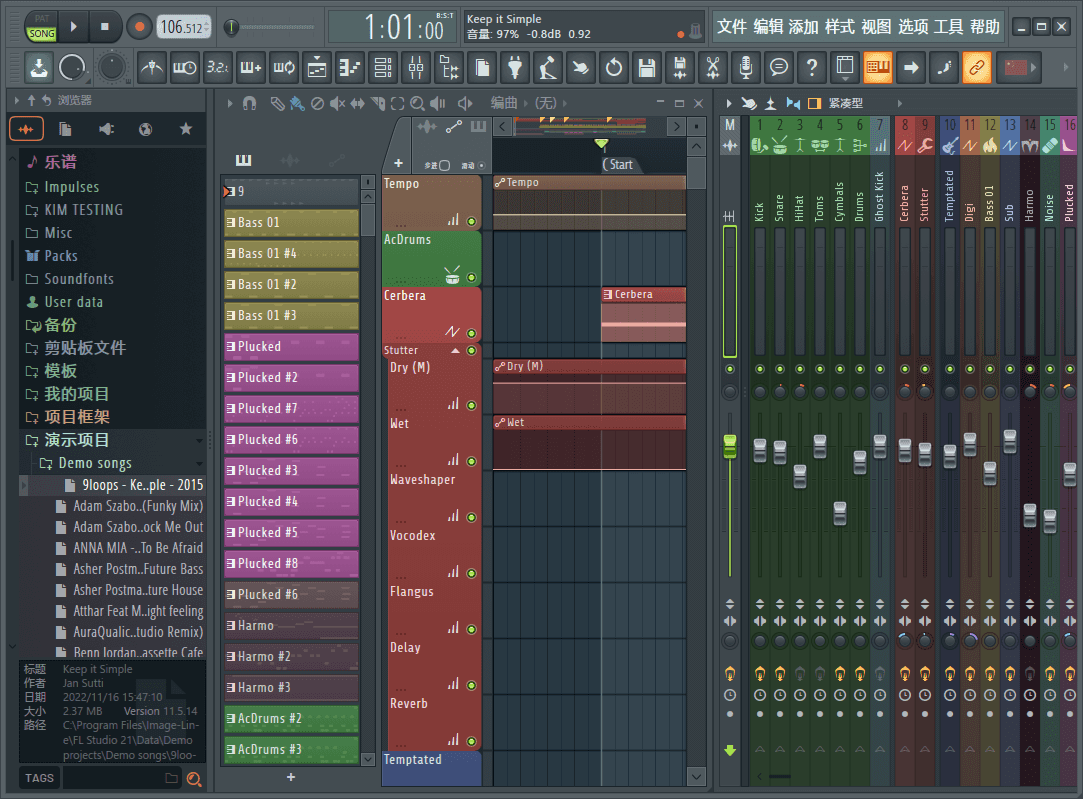Select the browser all-files tab icon
The height and width of the screenshot is (799, 1083).
point(66,129)
